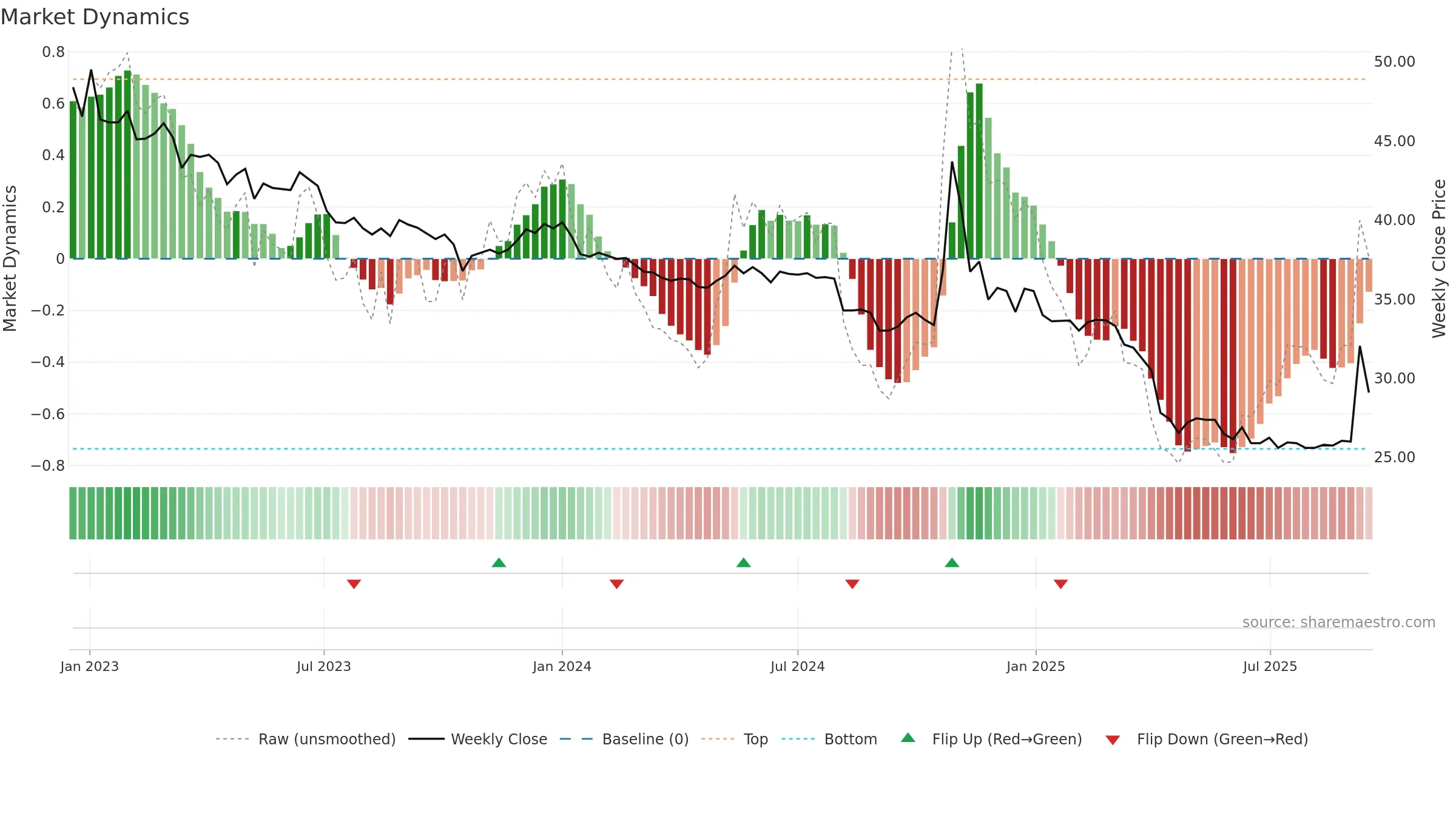This screenshot has height=819, width=1456.
Task: Toggle the Baseline (0) legend entry
Action: coord(624,739)
